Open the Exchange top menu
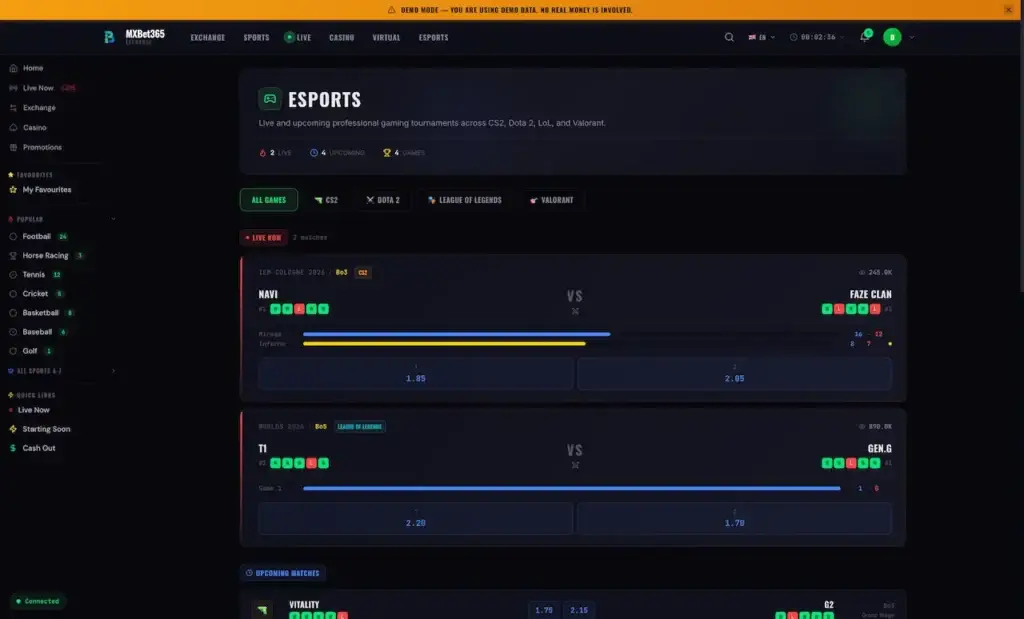1024x619 pixels. click(x=208, y=37)
